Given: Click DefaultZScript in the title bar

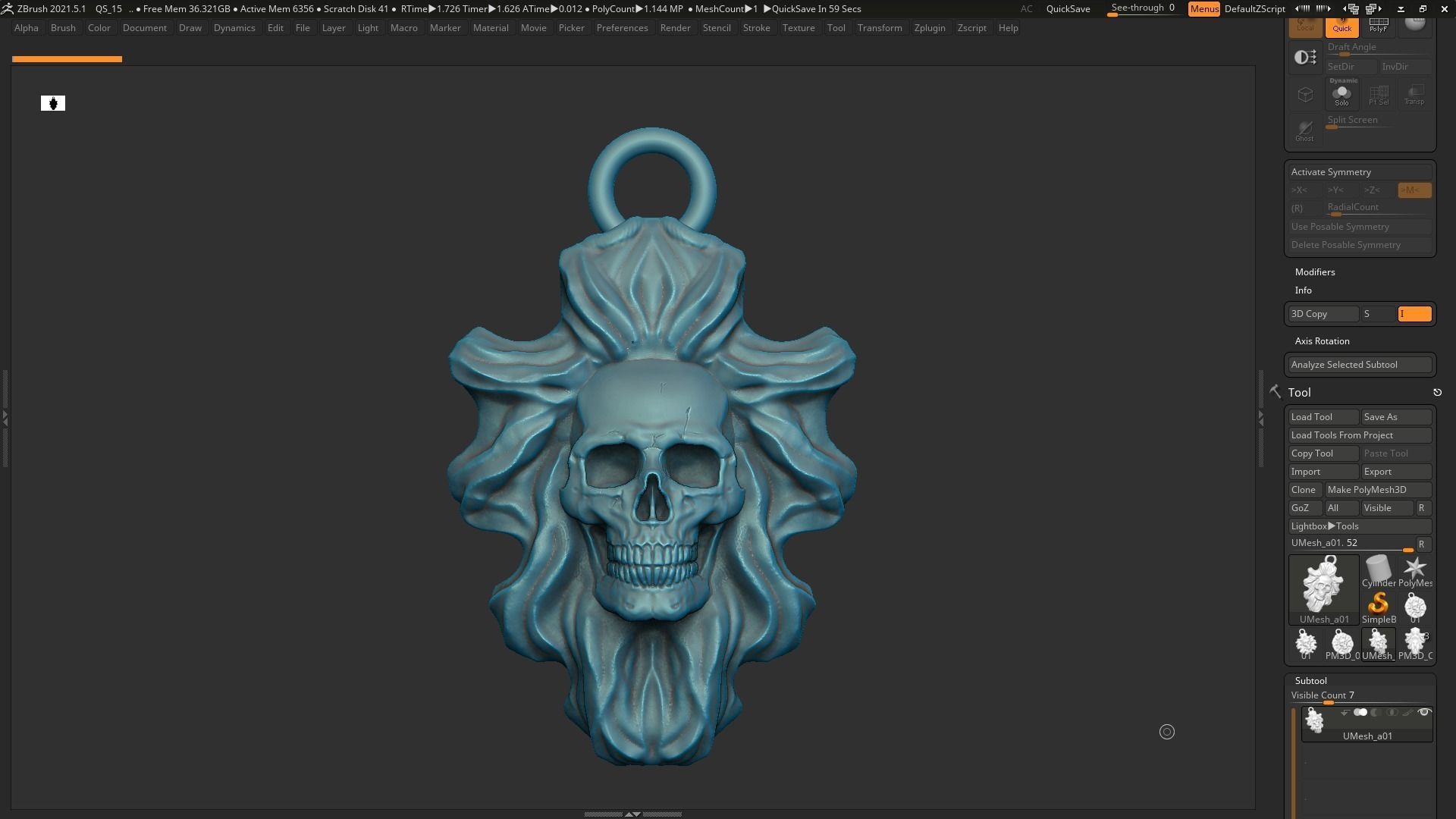Looking at the screenshot, I should pos(1254,9).
